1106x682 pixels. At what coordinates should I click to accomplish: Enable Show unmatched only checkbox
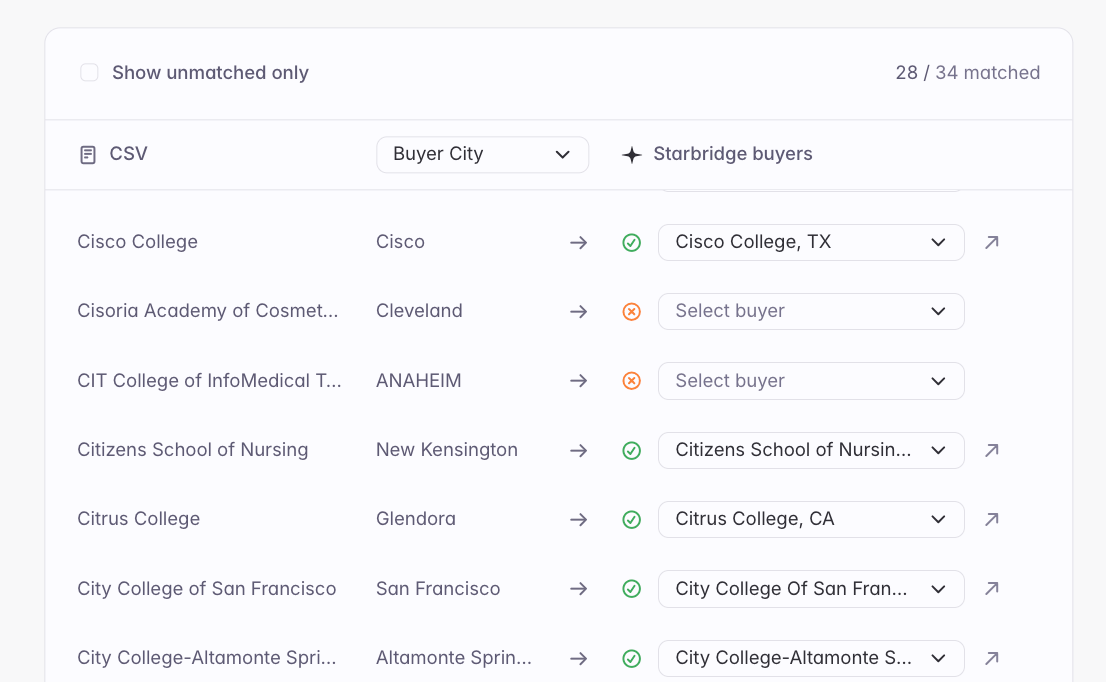click(89, 73)
